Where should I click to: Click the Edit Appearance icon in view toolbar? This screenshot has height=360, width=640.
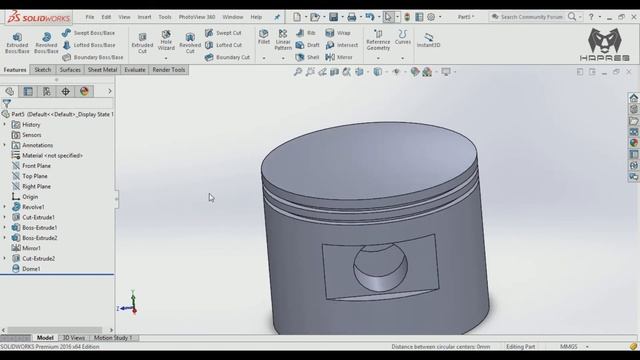pos(415,72)
